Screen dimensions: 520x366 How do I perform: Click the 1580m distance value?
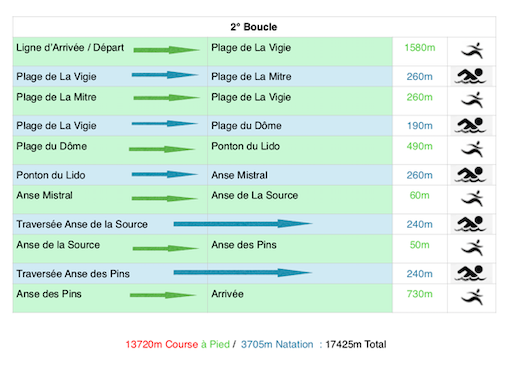[x=420, y=48]
